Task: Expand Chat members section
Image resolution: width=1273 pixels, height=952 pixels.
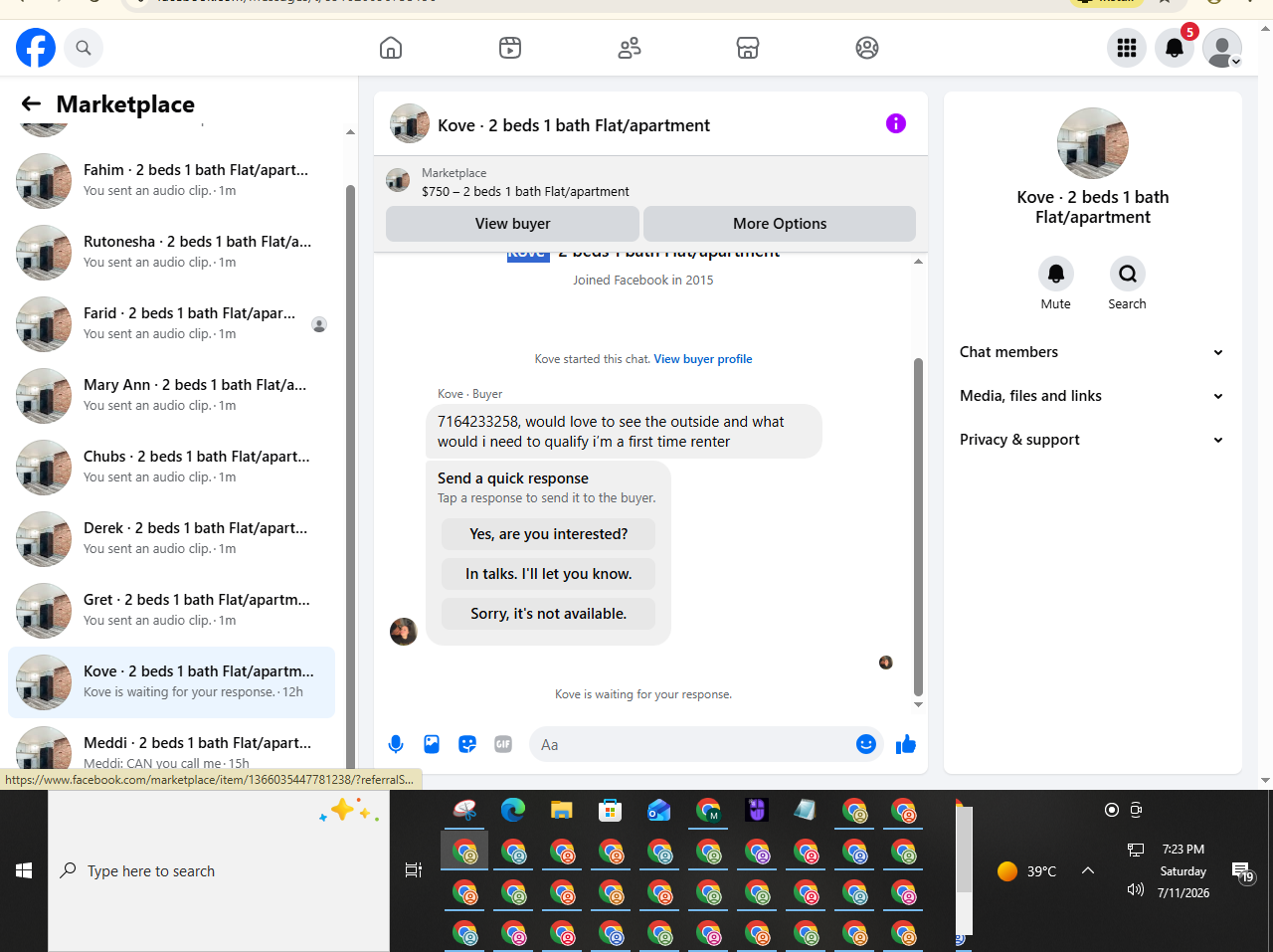Action: click(1092, 352)
